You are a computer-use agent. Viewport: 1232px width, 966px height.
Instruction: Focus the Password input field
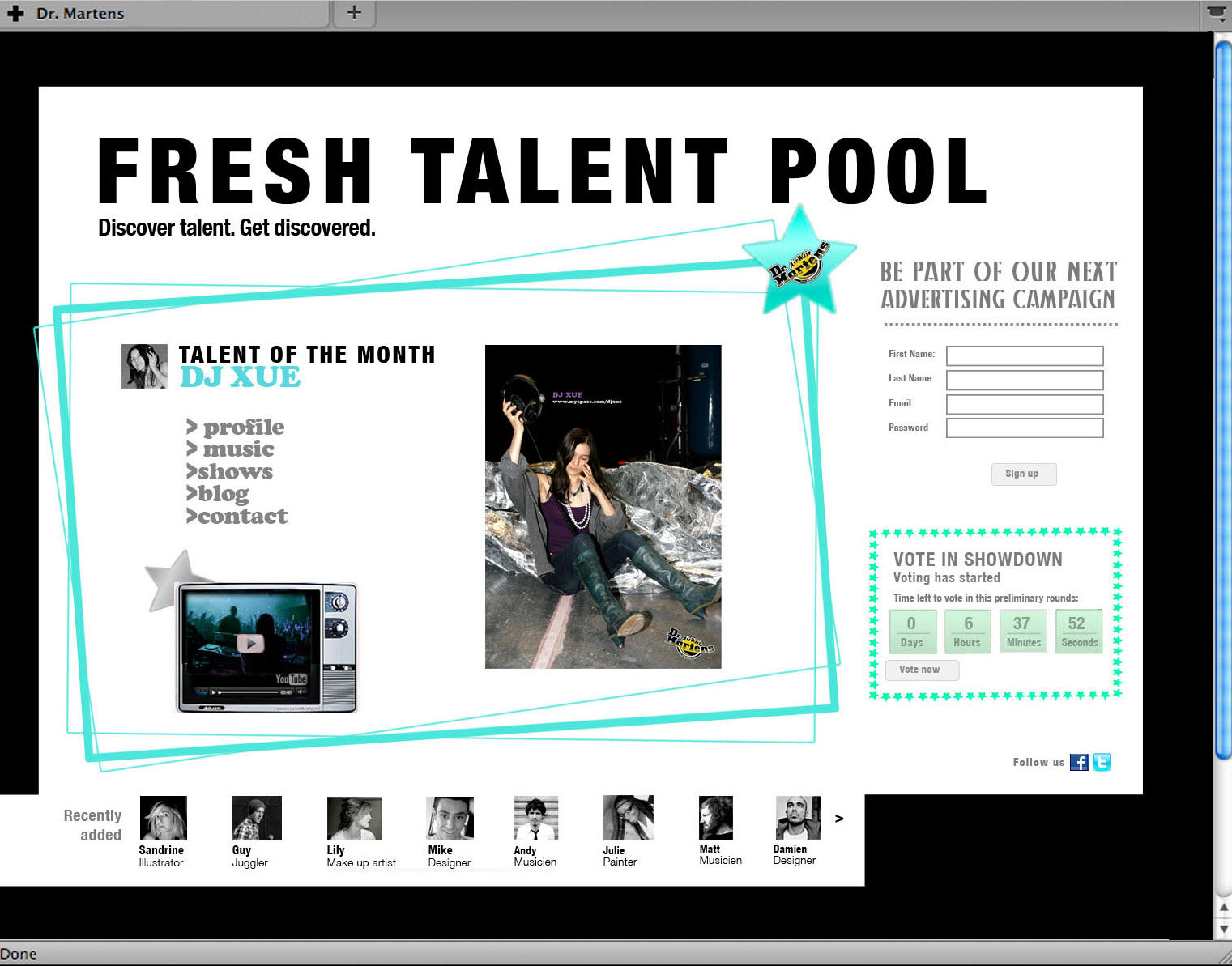[1025, 428]
